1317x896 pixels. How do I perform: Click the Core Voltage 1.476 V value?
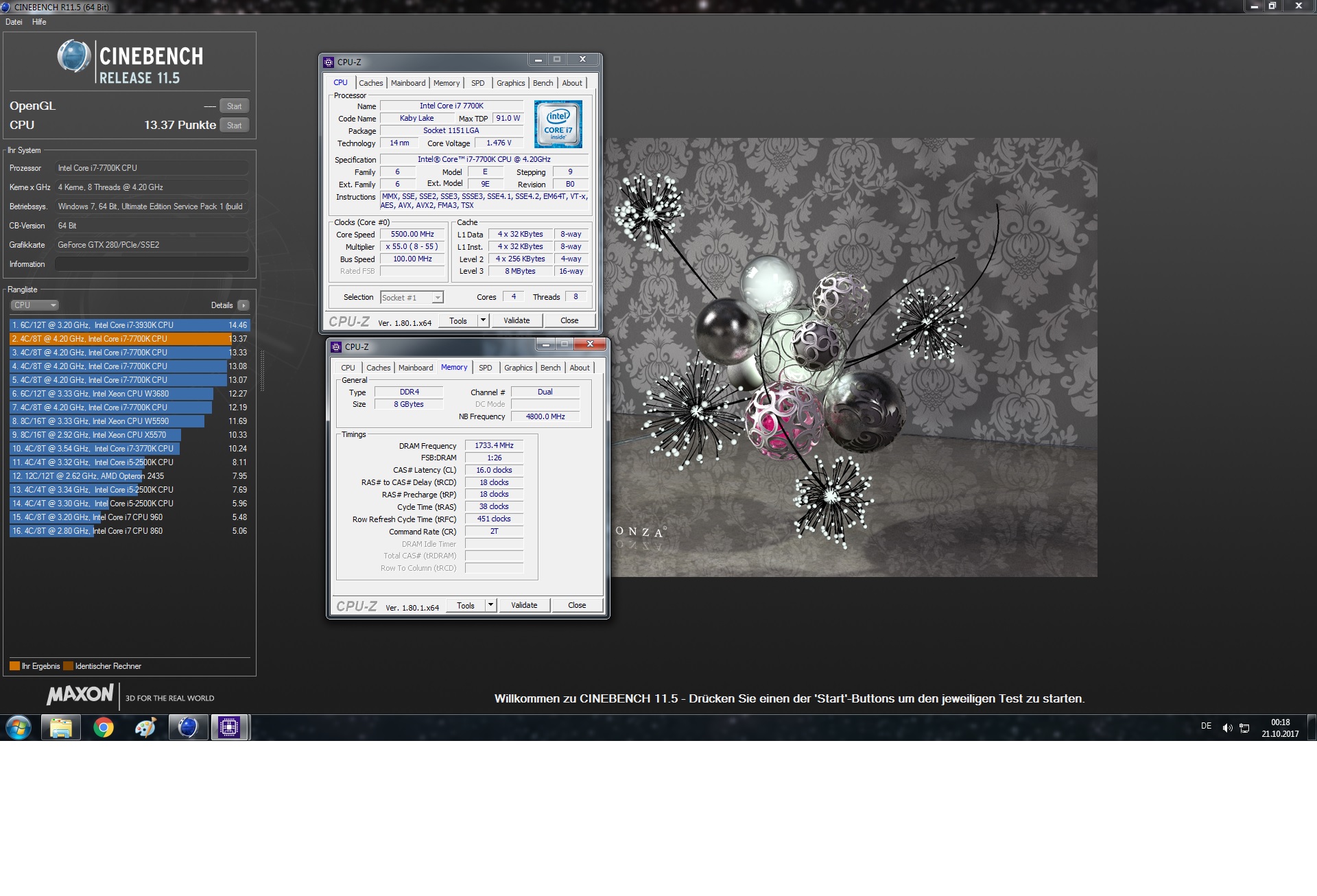click(x=499, y=143)
